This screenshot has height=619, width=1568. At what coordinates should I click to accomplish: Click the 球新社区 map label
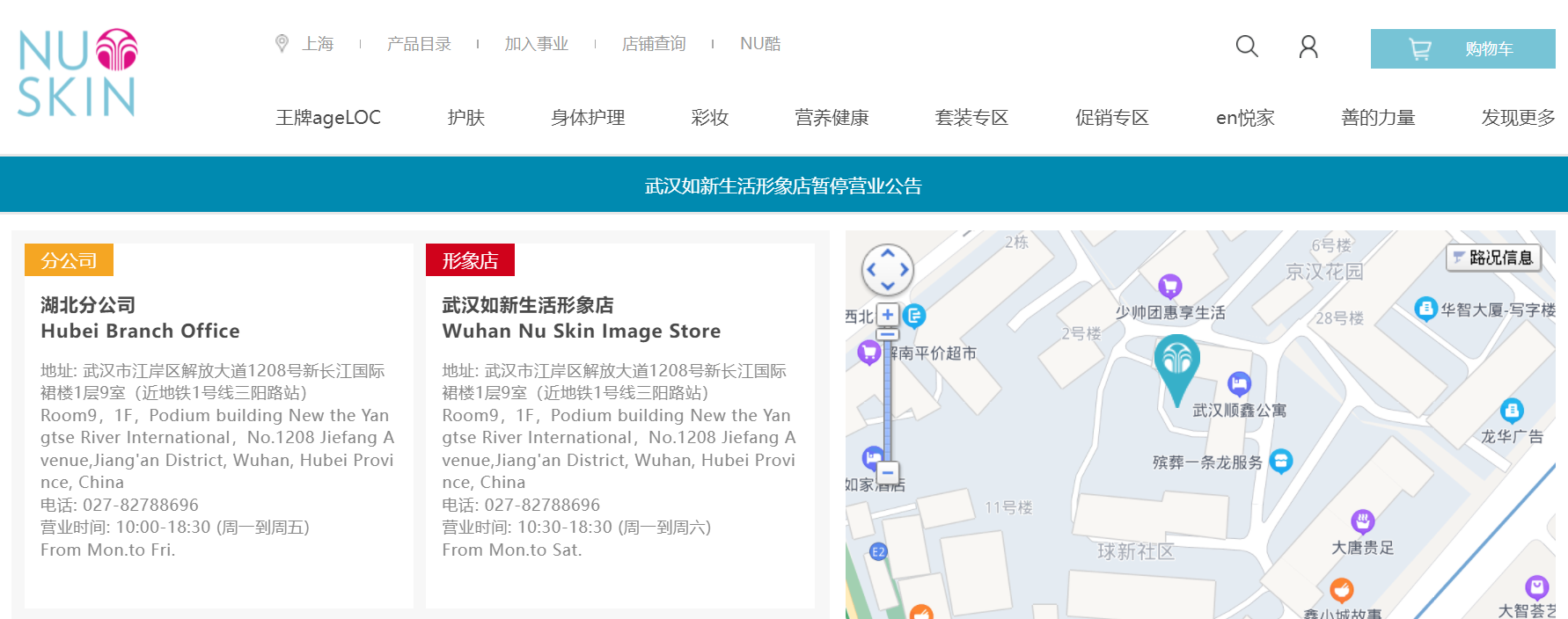pos(1135,551)
